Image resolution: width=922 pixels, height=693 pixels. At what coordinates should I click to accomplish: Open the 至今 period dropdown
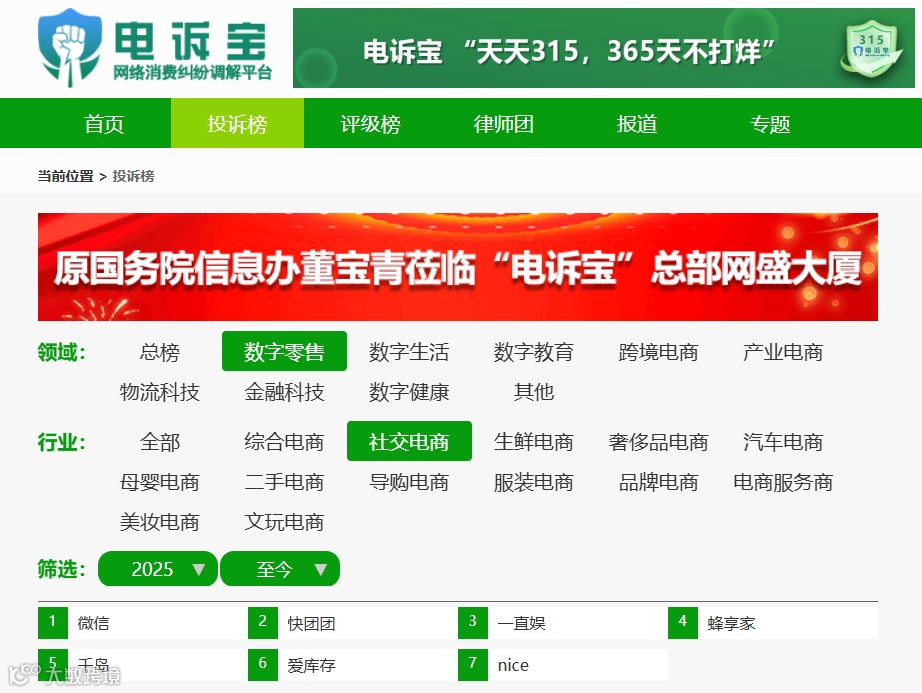tap(280, 568)
